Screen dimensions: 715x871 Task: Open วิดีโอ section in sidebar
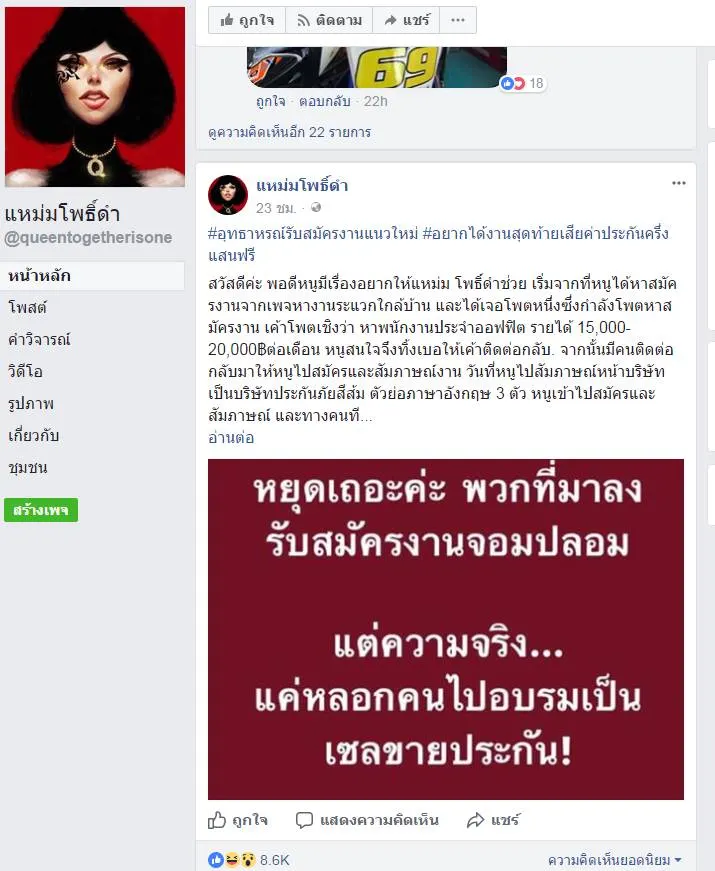pyautogui.click(x=25, y=371)
